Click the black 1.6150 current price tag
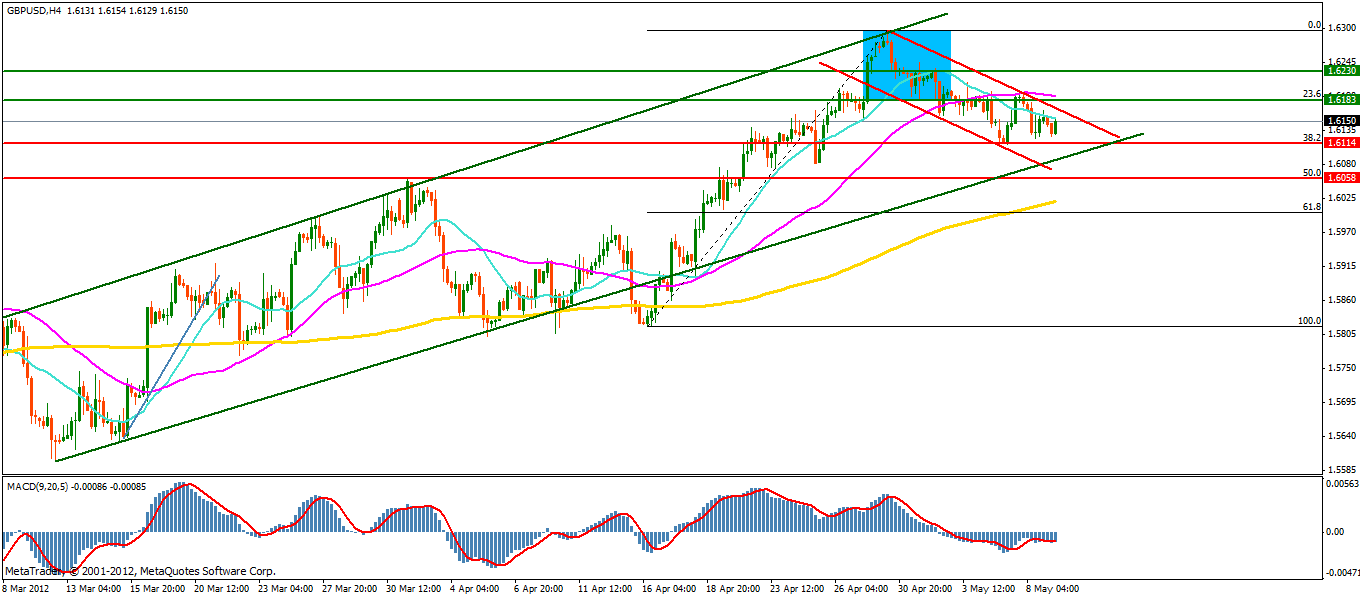 (1340, 120)
